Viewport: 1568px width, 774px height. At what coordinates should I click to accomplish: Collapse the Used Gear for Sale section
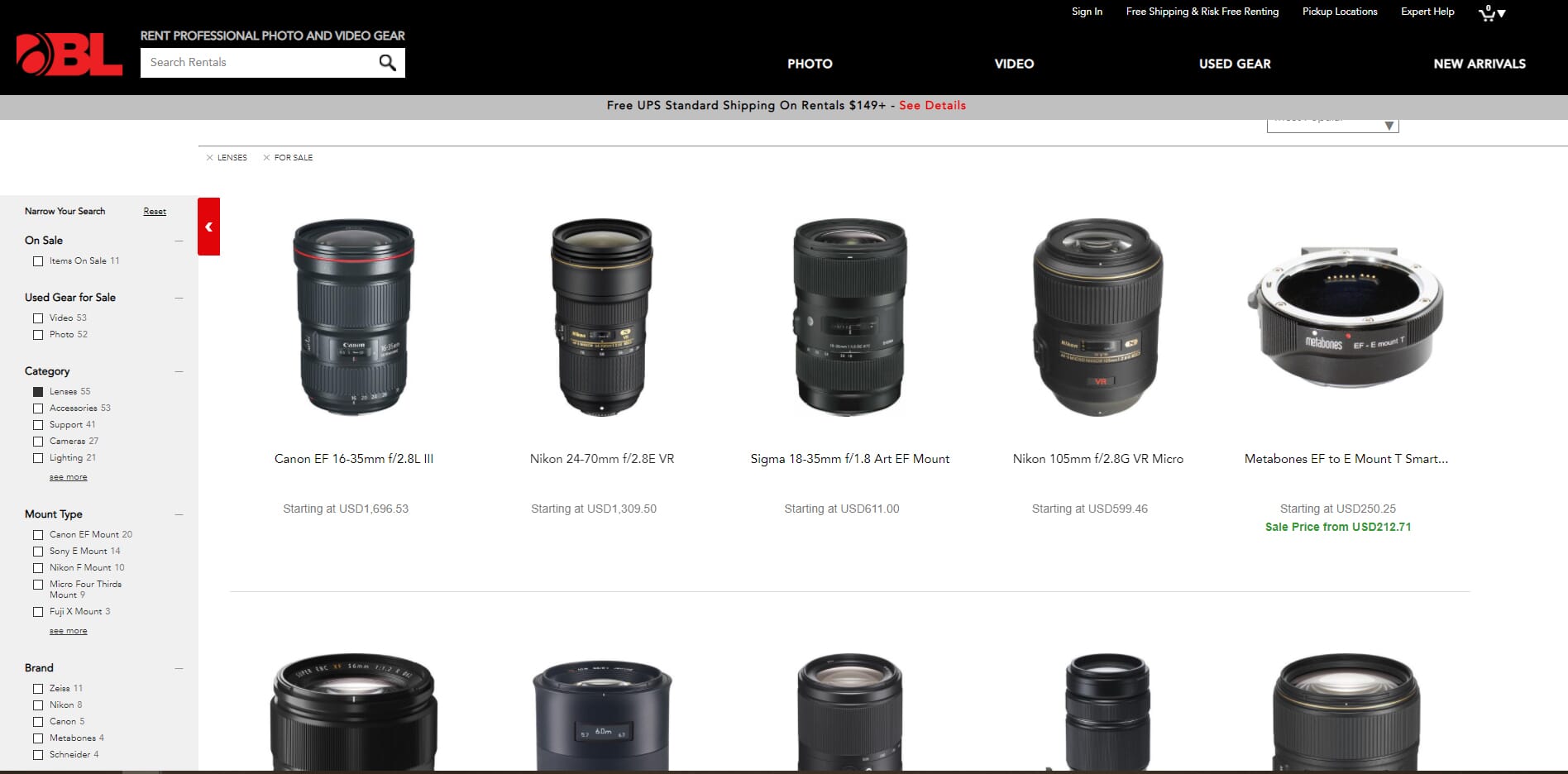tap(179, 298)
